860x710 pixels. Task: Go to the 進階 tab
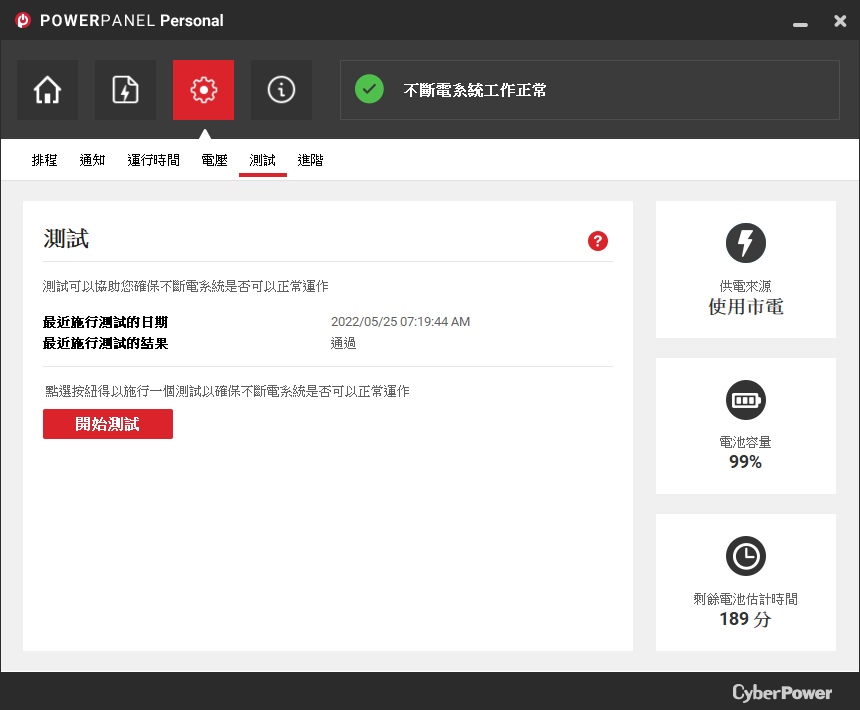[x=310, y=160]
